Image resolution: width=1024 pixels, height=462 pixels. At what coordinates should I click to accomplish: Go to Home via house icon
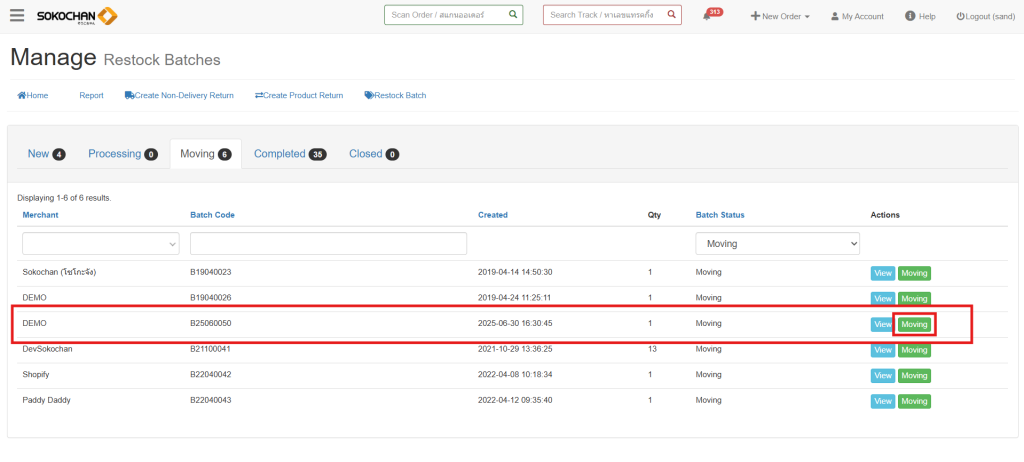click(22, 95)
